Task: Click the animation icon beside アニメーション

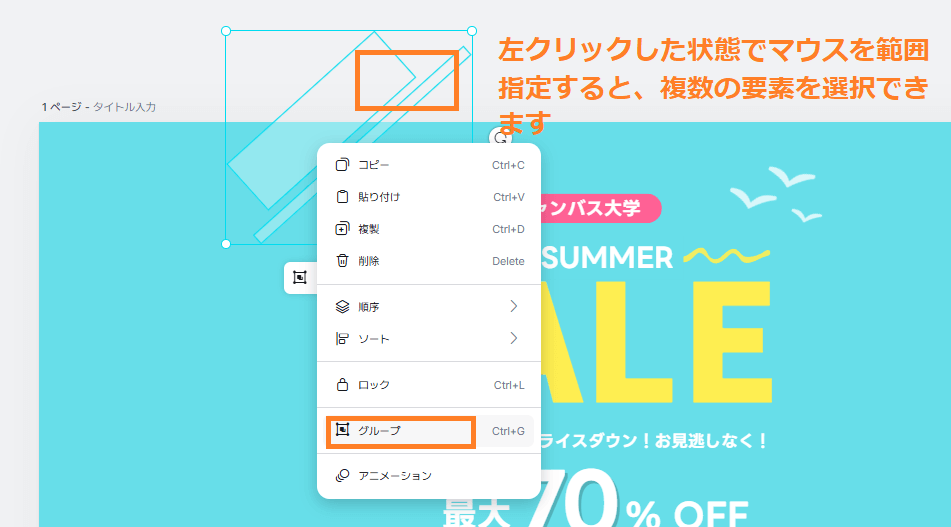Action: (342, 476)
